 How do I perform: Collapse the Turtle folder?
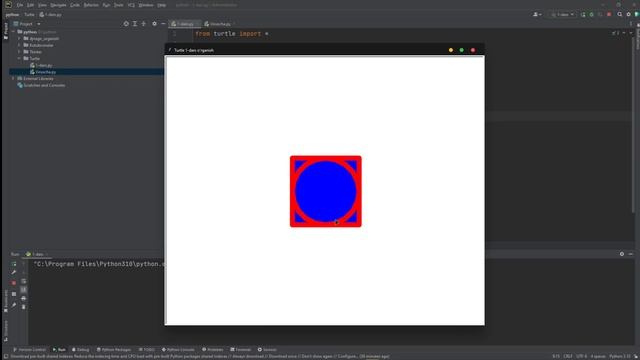point(19,59)
